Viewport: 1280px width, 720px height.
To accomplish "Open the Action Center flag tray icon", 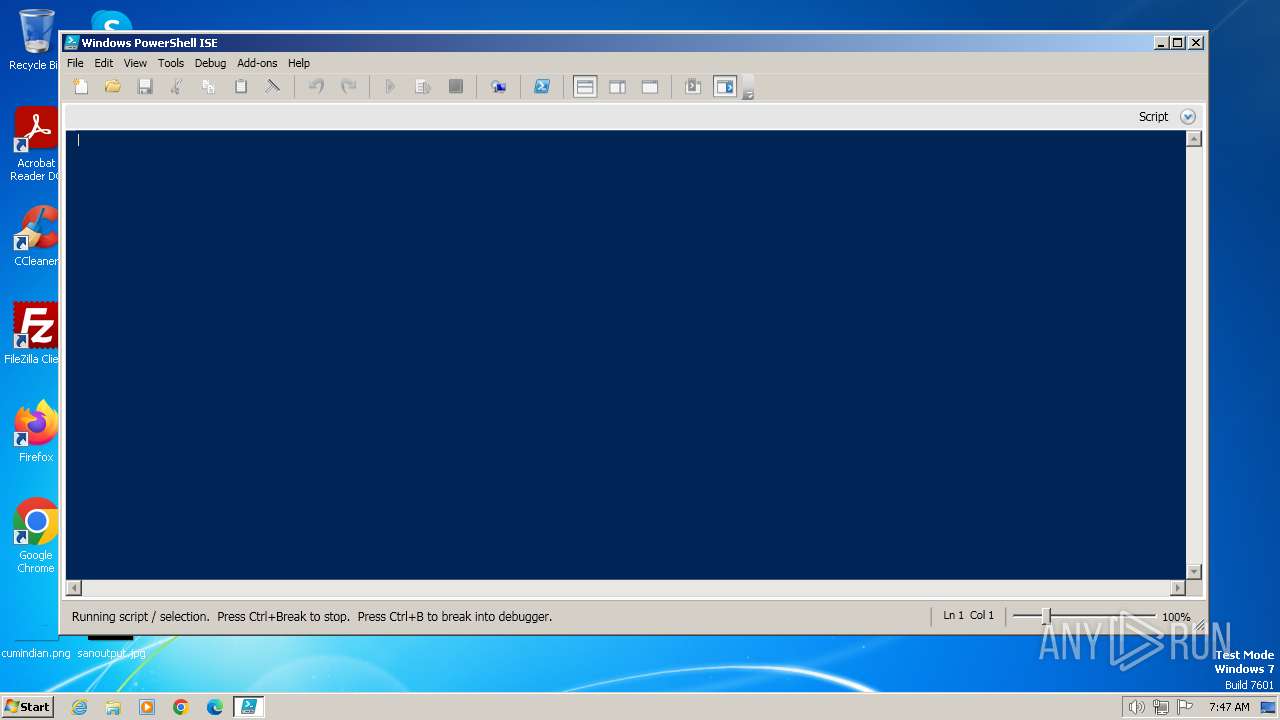I will [1185, 707].
